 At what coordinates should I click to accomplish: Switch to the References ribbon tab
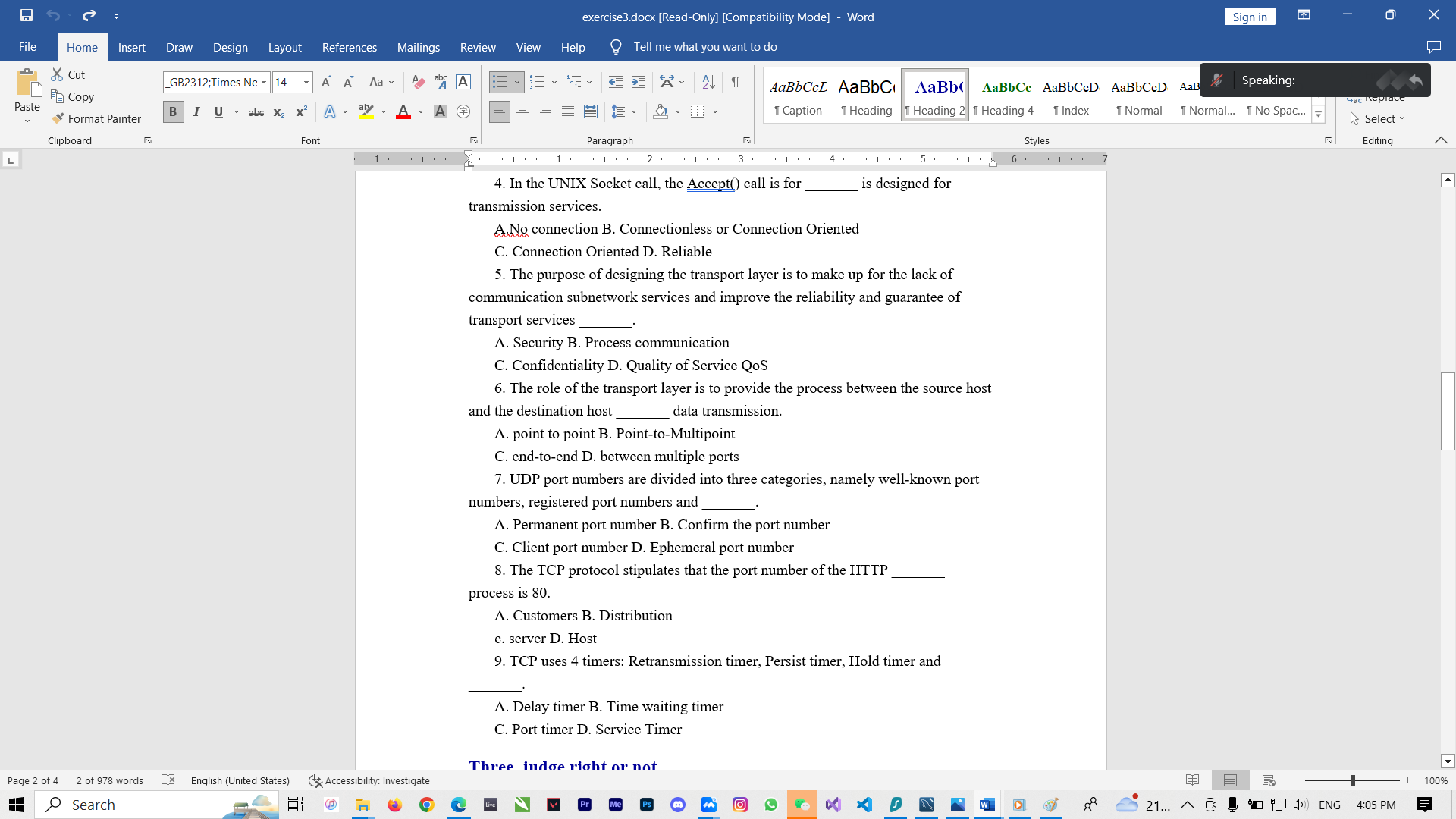click(x=350, y=47)
